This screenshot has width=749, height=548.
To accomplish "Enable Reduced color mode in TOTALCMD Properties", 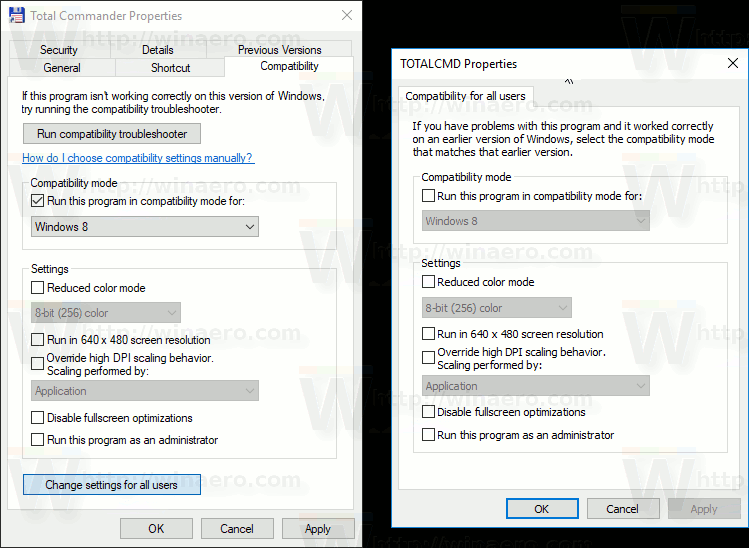I will (x=428, y=282).
